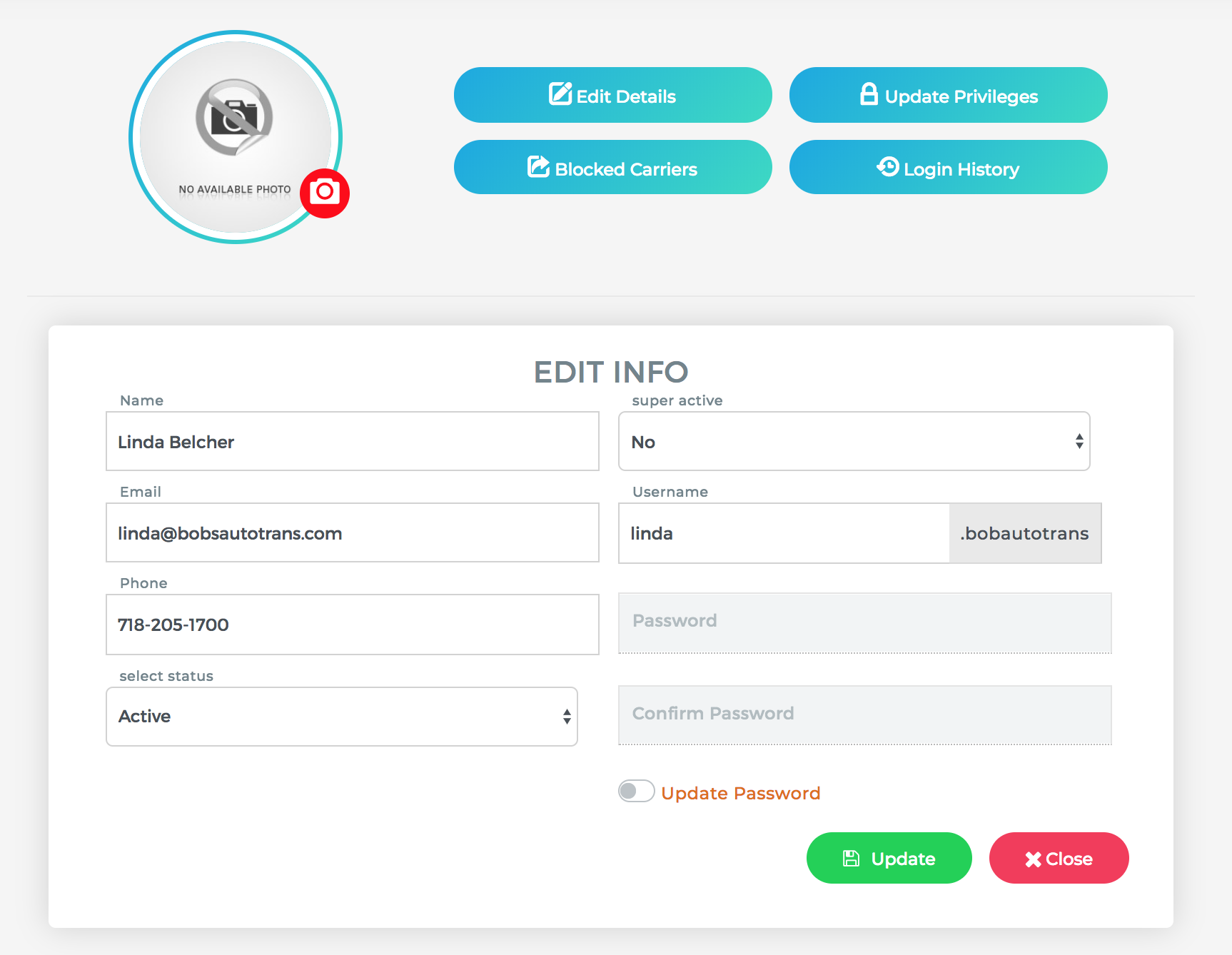
Task: Expand the super active dropdown
Action: [x=854, y=441]
